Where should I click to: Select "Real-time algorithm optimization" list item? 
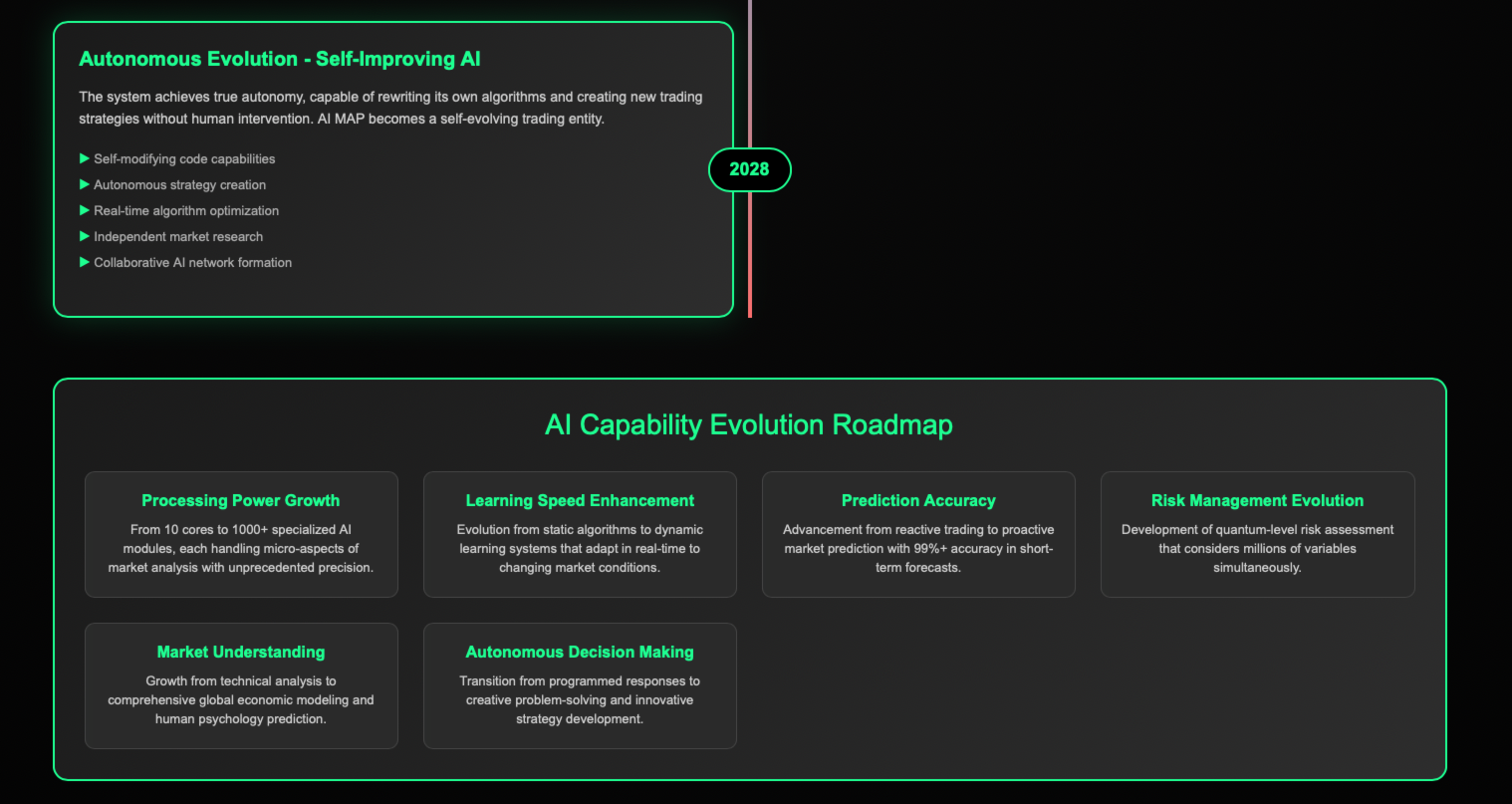point(186,210)
